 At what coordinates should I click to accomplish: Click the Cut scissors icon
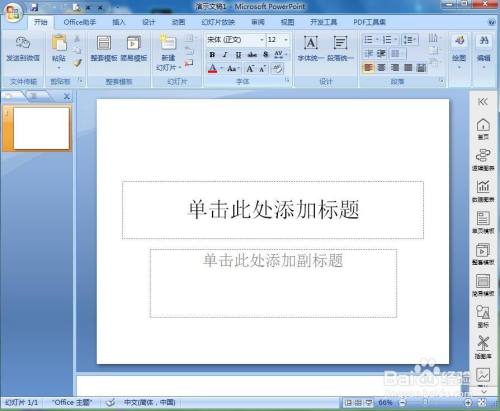pos(77,39)
